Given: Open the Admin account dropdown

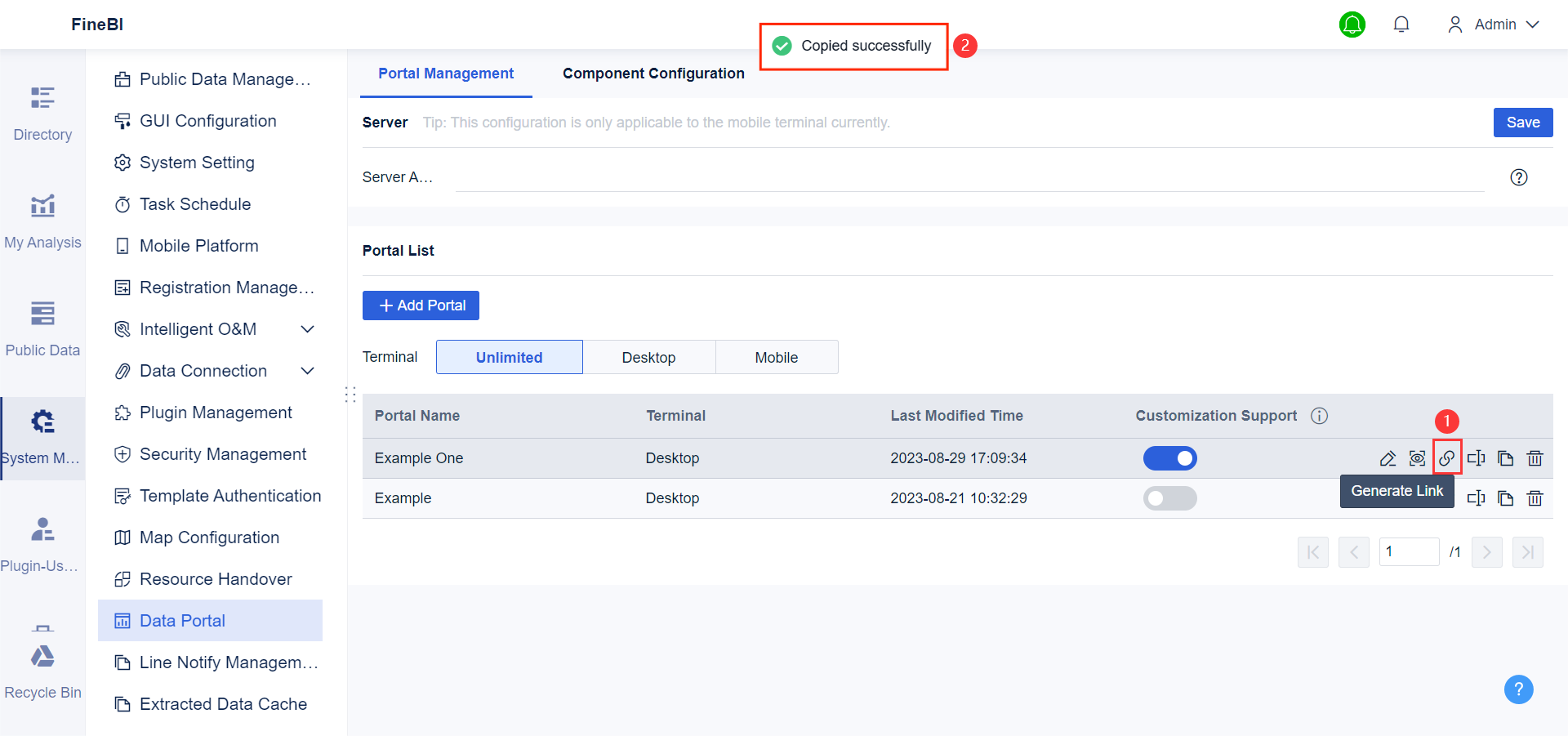Looking at the screenshot, I should (x=1493, y=25).
